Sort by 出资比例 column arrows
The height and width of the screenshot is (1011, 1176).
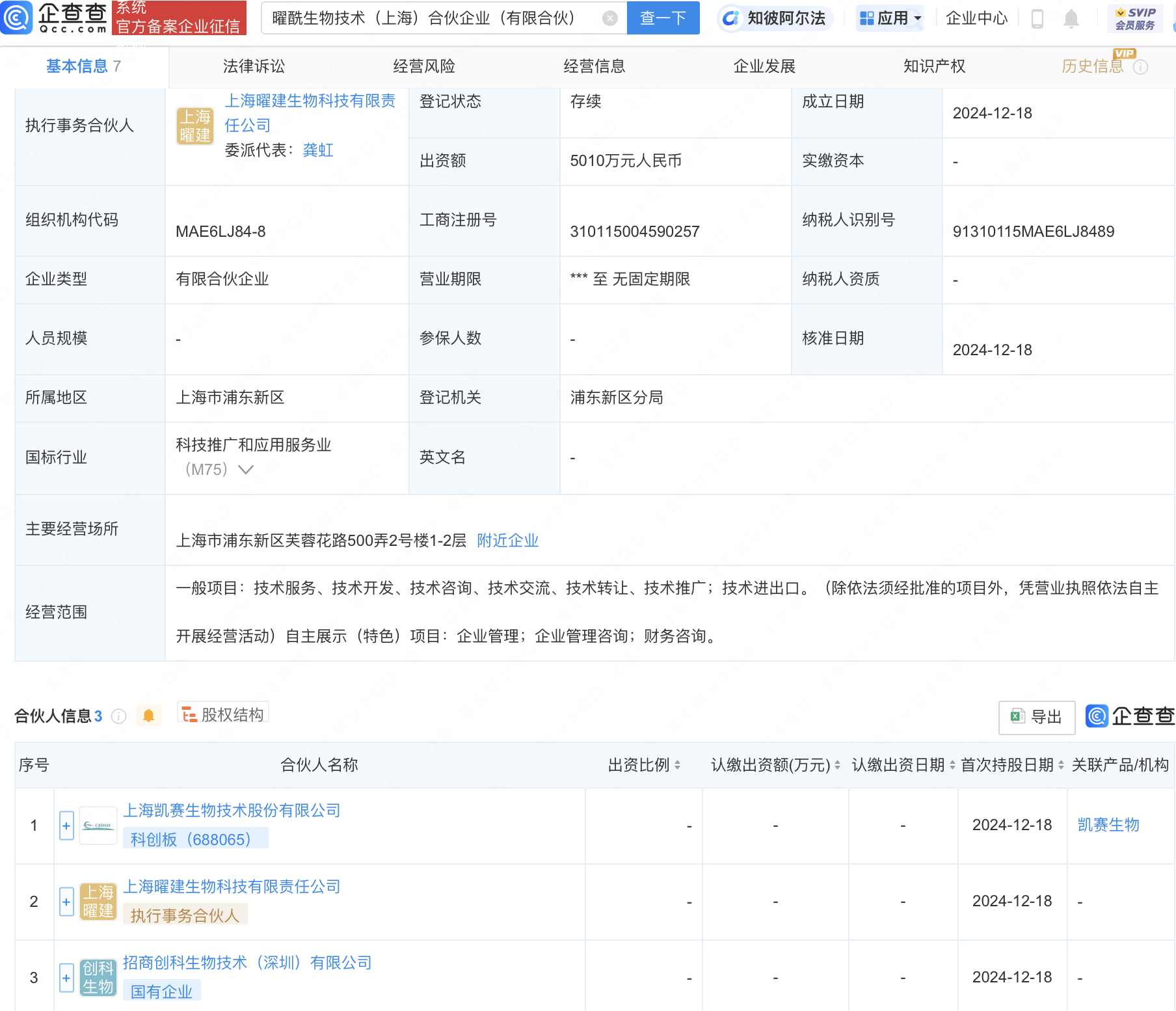coord(677,765)
